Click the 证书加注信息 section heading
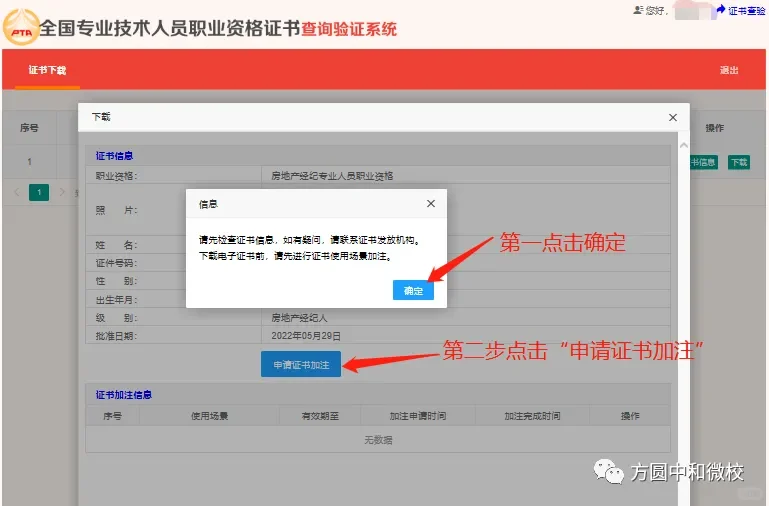Screen dimensions: 769x506 point(124,395)
